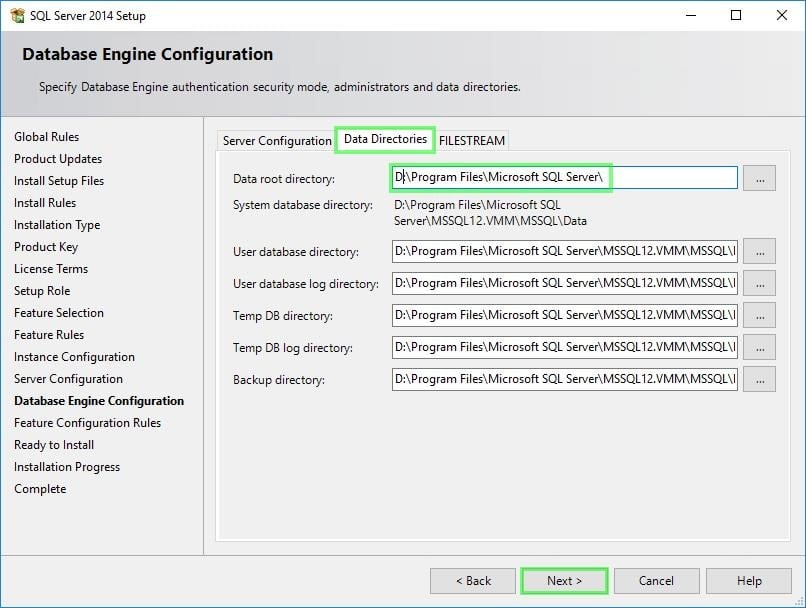This screenshot has width=806, height=608.
Task: Click Install Rules step
Action: pyautogui.click(x=45, y=203)
